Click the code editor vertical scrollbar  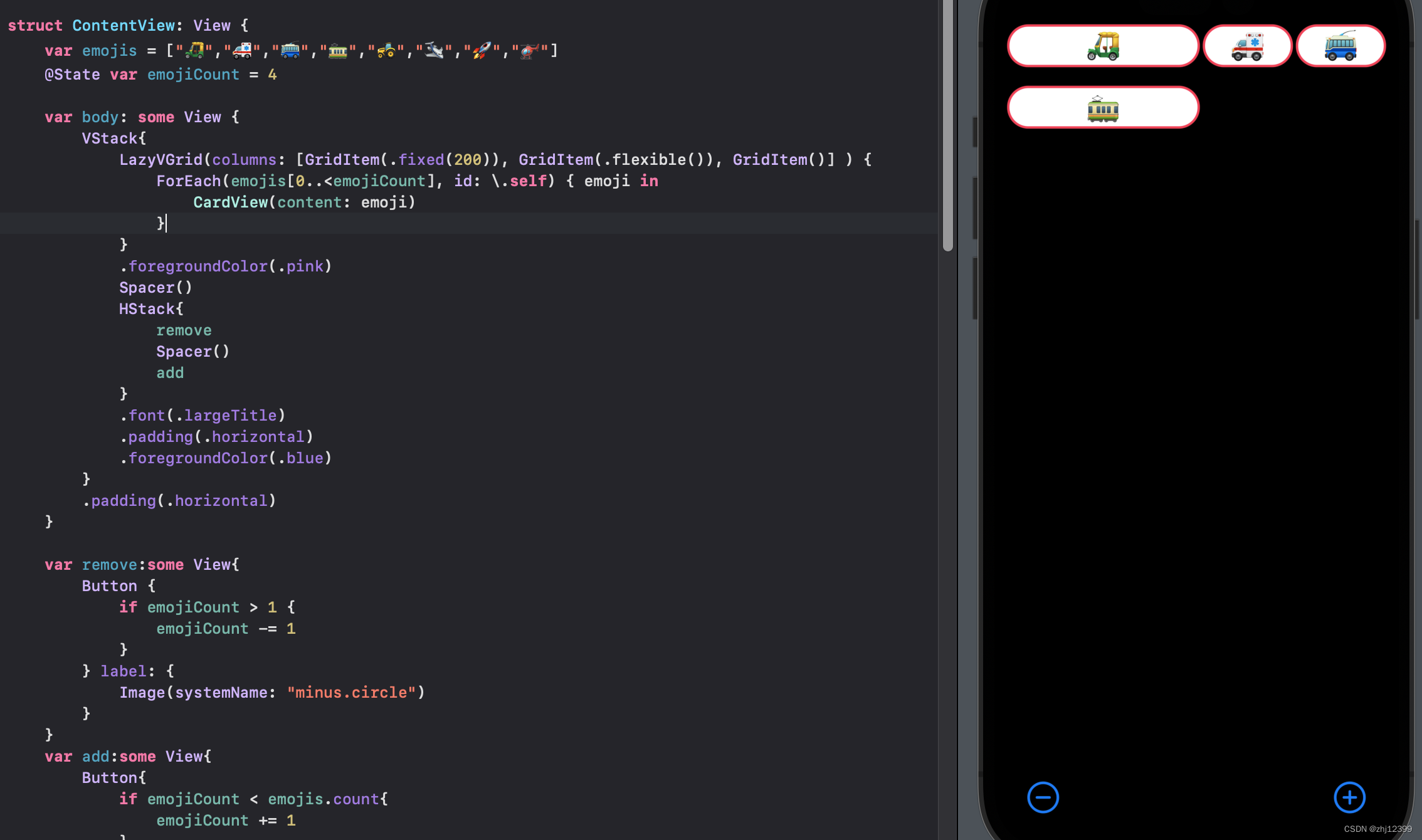click(x=948, y=125)
